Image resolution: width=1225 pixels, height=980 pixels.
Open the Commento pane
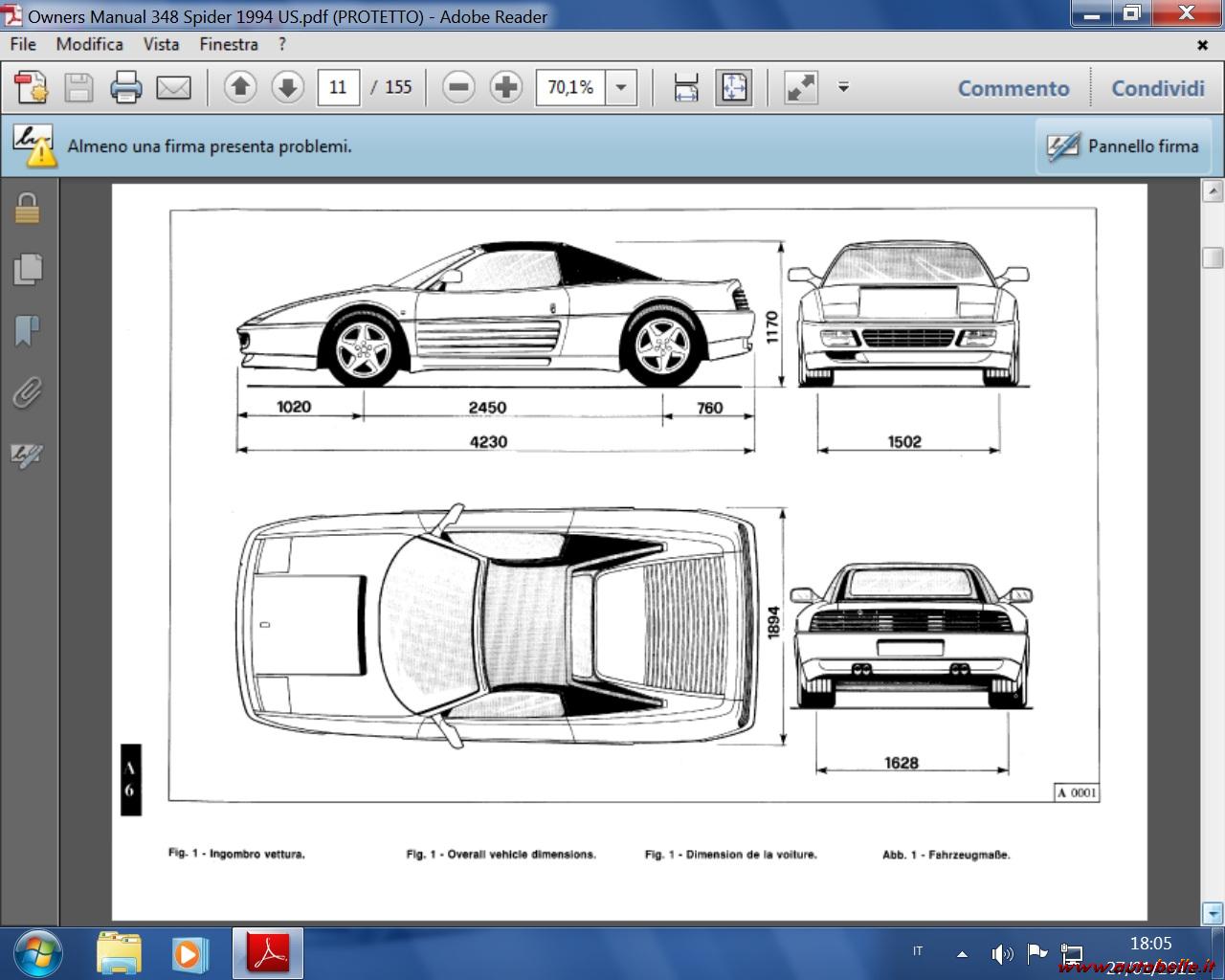[1013, 88]
